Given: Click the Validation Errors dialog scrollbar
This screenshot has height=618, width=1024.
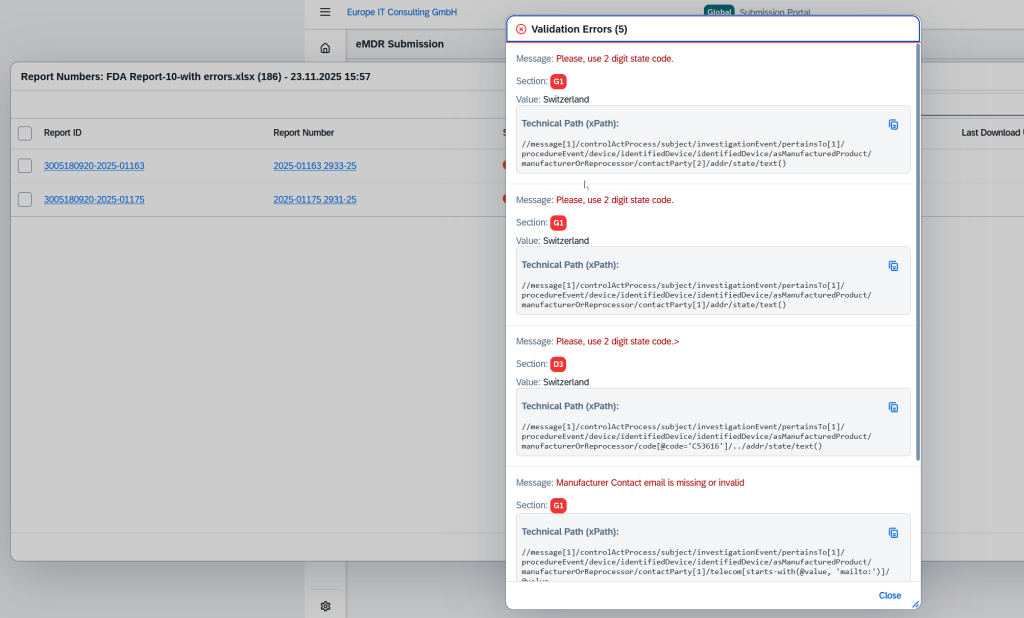Looking at the screenshot, I should click(x=917, y=250).
